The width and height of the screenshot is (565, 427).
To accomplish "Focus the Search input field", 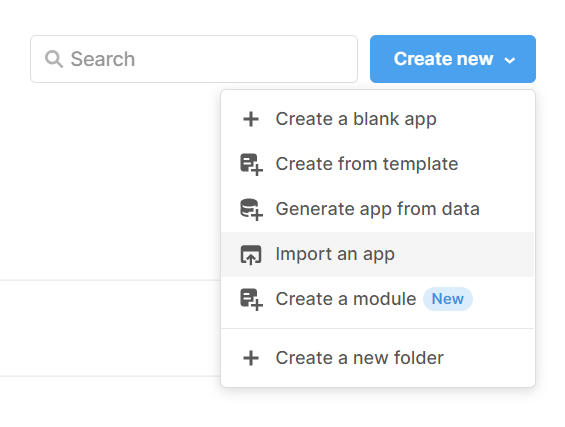I will pyautogui.click(x=194, y=59).
